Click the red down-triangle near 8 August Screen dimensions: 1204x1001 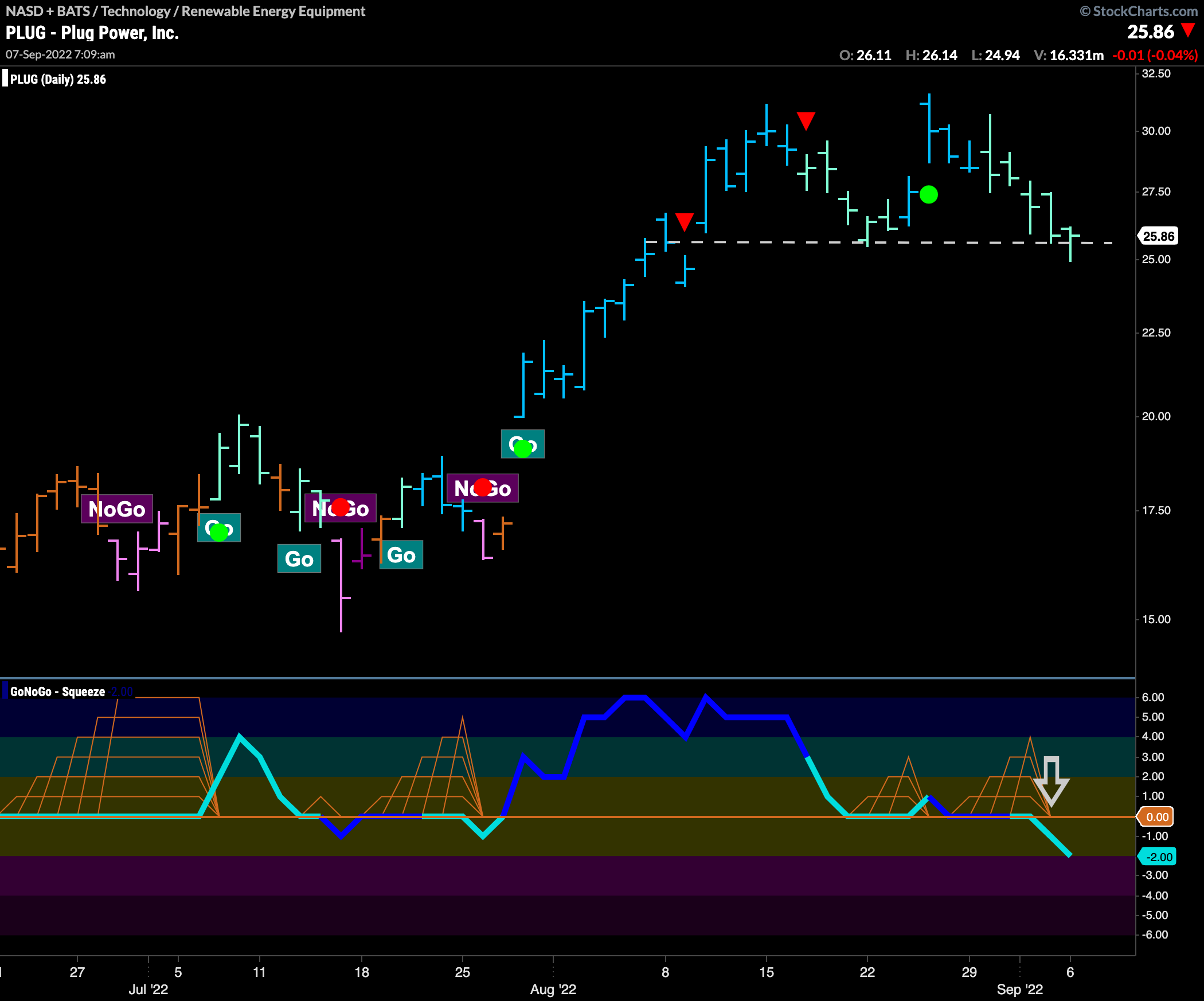(x=685, y=222)
